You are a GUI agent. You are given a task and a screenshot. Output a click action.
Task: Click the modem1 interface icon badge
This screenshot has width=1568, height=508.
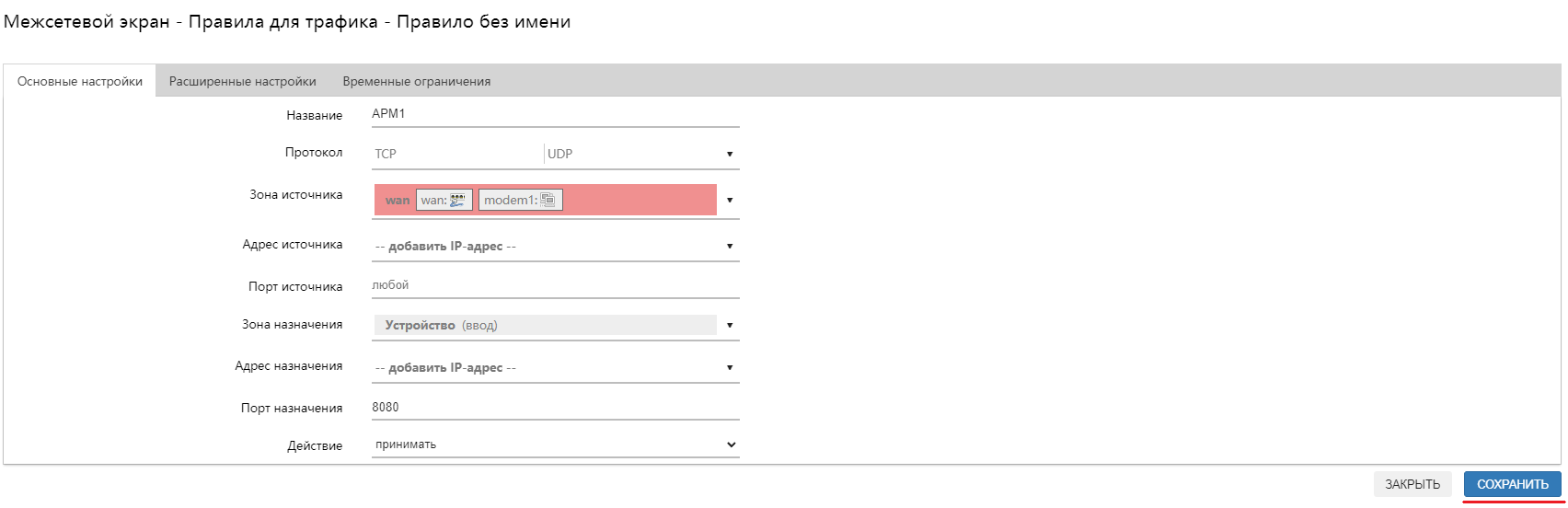pos(520,200)
